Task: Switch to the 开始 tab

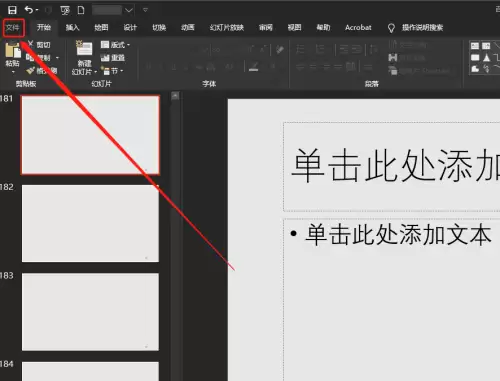Action: (44, 27)
